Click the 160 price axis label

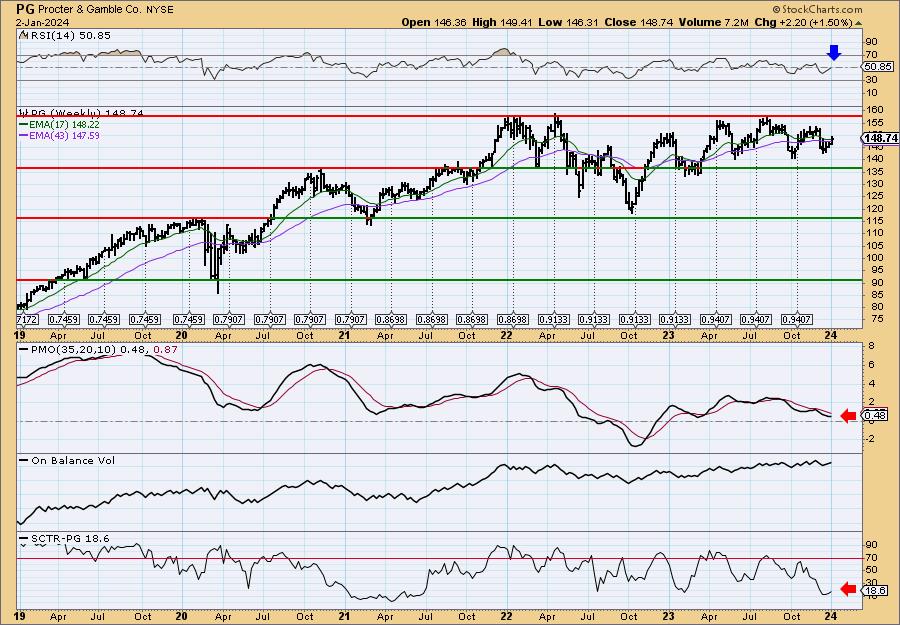pyautogui.click(x=875, y=110)
